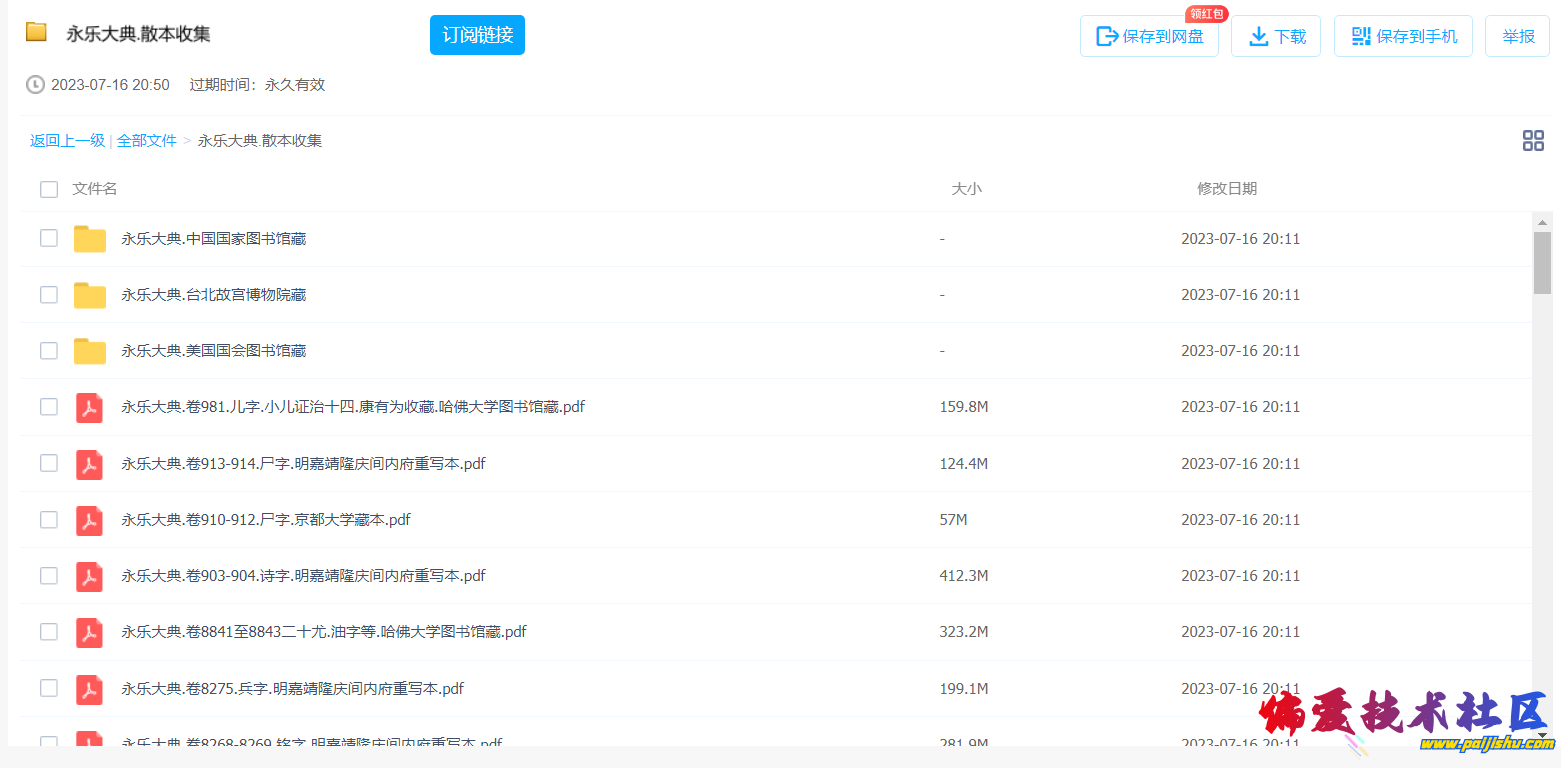Switch to 全部文件 breadcrumb tab
1561x768 pixels.
click(147, 140)
